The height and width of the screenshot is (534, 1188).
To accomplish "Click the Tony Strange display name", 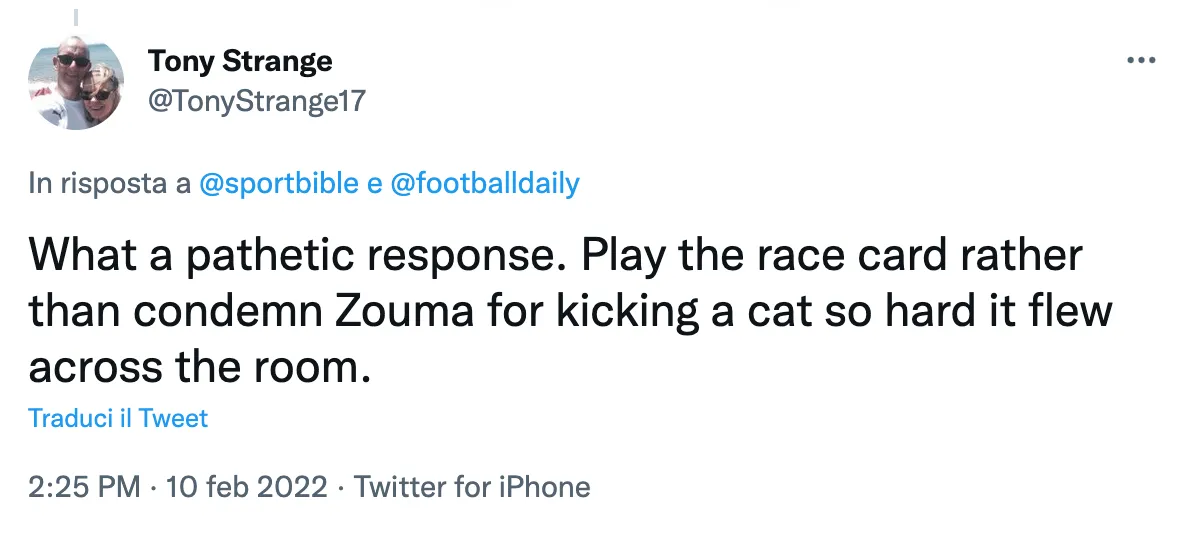I will [x=240, y=61].
